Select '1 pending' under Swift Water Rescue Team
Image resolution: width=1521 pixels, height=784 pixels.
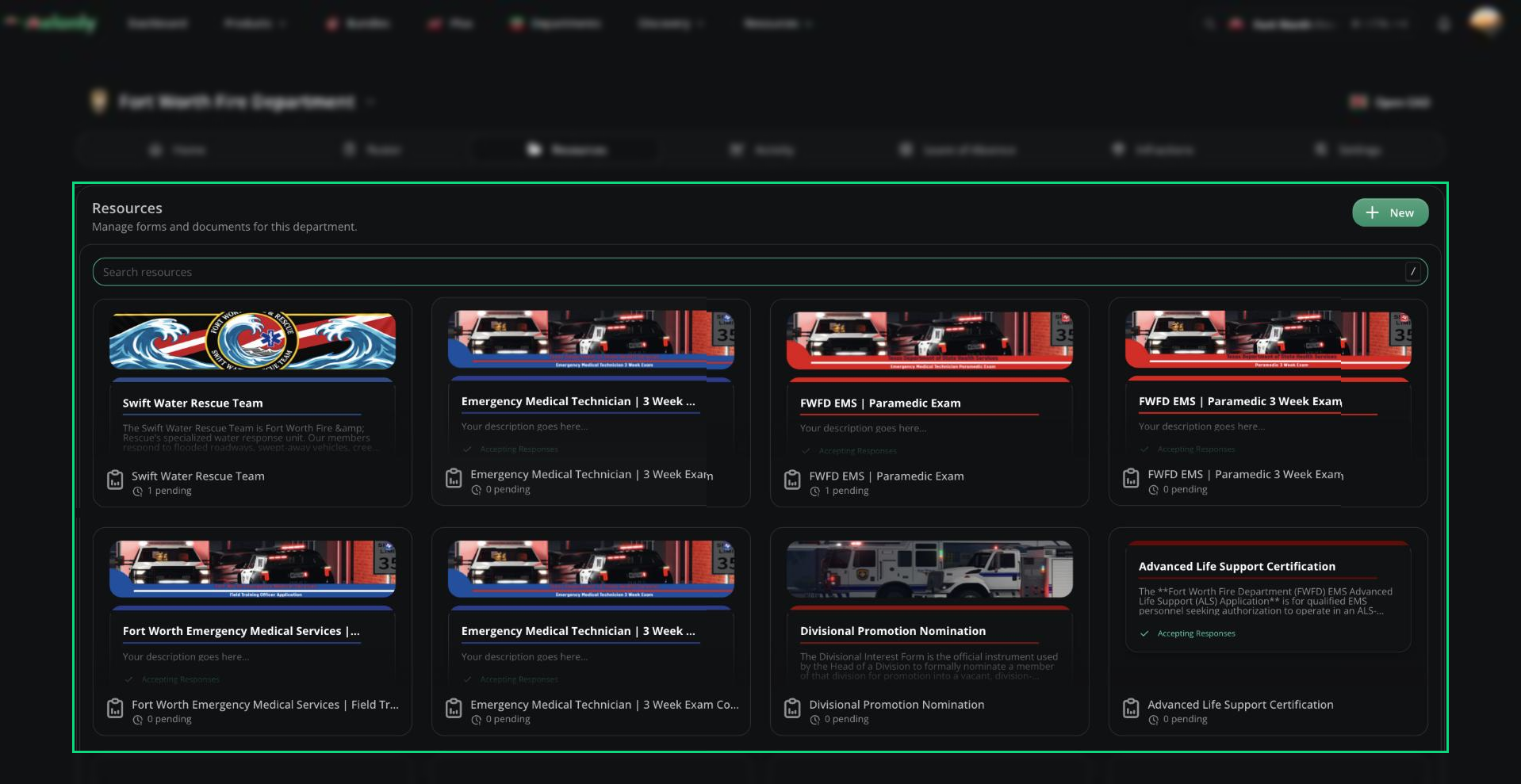pos(169,491)
